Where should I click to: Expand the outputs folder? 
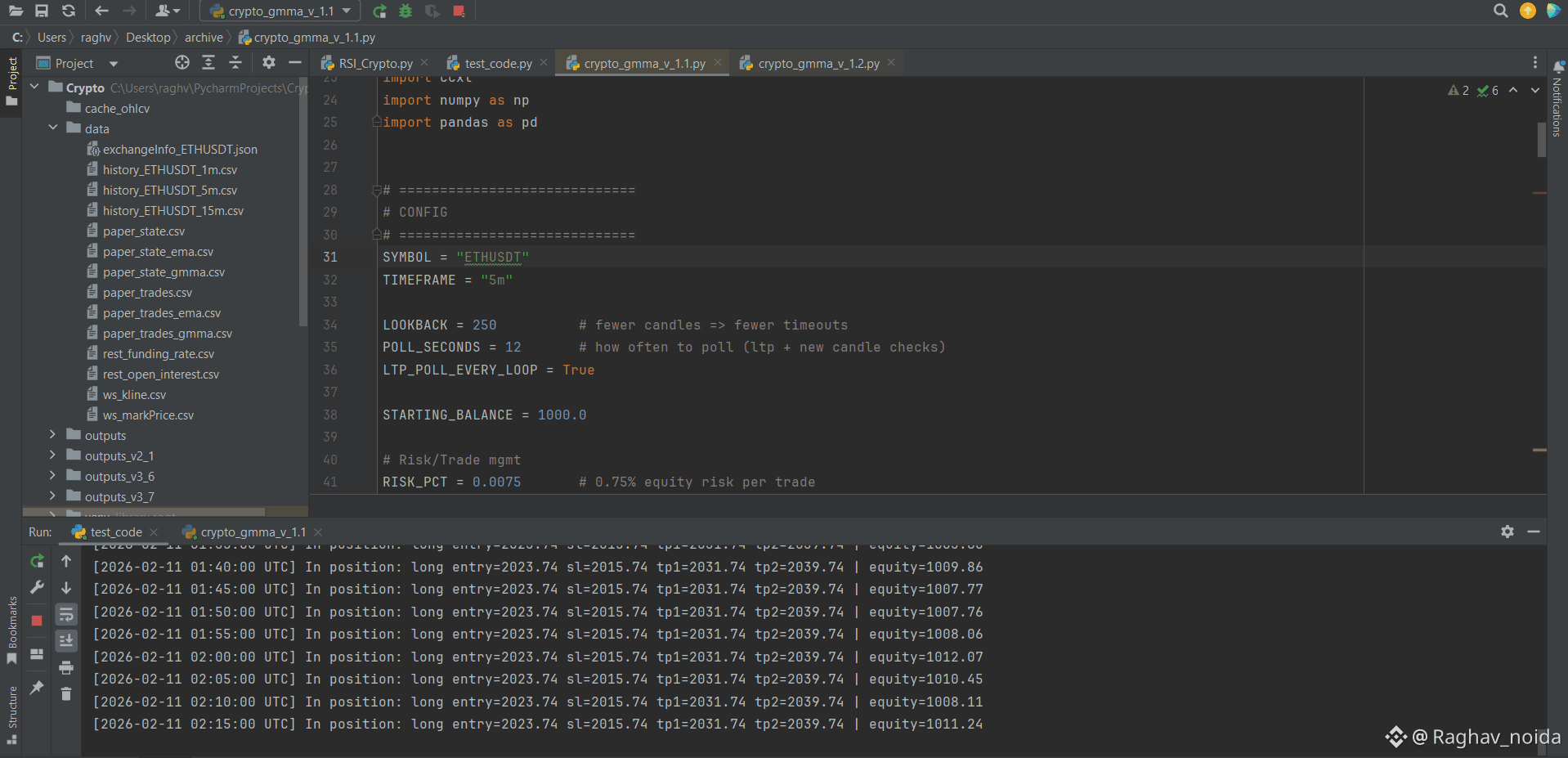(x=53, y=434)
